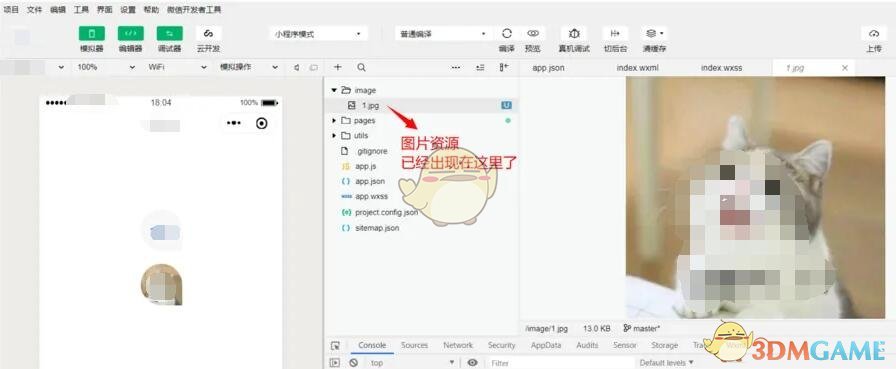
Task: Click the mini program capsule close circle
Action: pyautogui.click(x=262, y=123)
